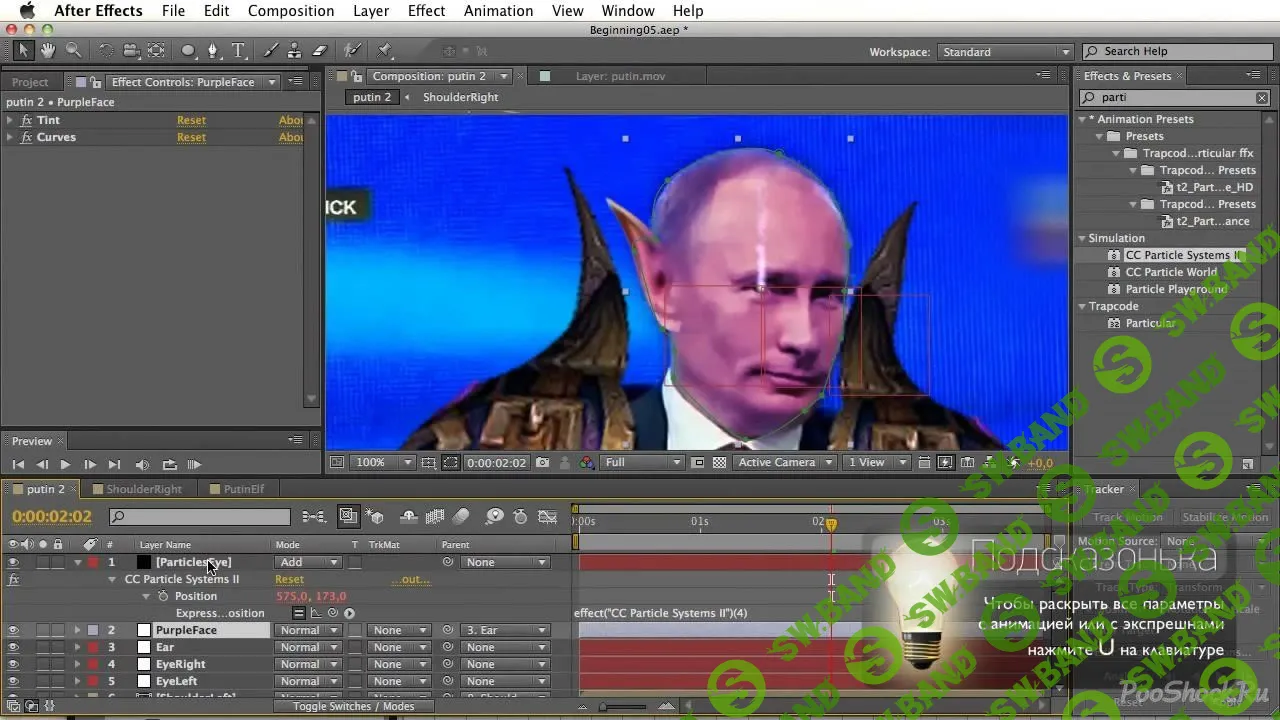Click Reset on the Curves effect
This screenshot has height=720, width=1280.
pyautogui.click(x=191, y=137)
